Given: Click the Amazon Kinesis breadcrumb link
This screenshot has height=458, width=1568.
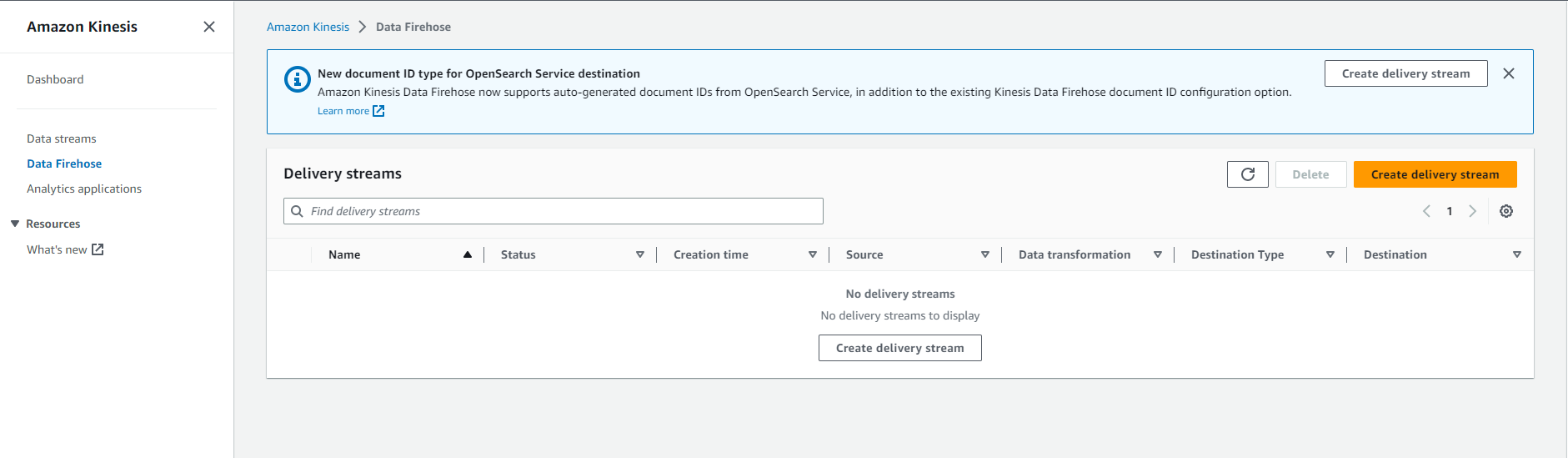Looking at the screenshot, I should pos(308,27).
